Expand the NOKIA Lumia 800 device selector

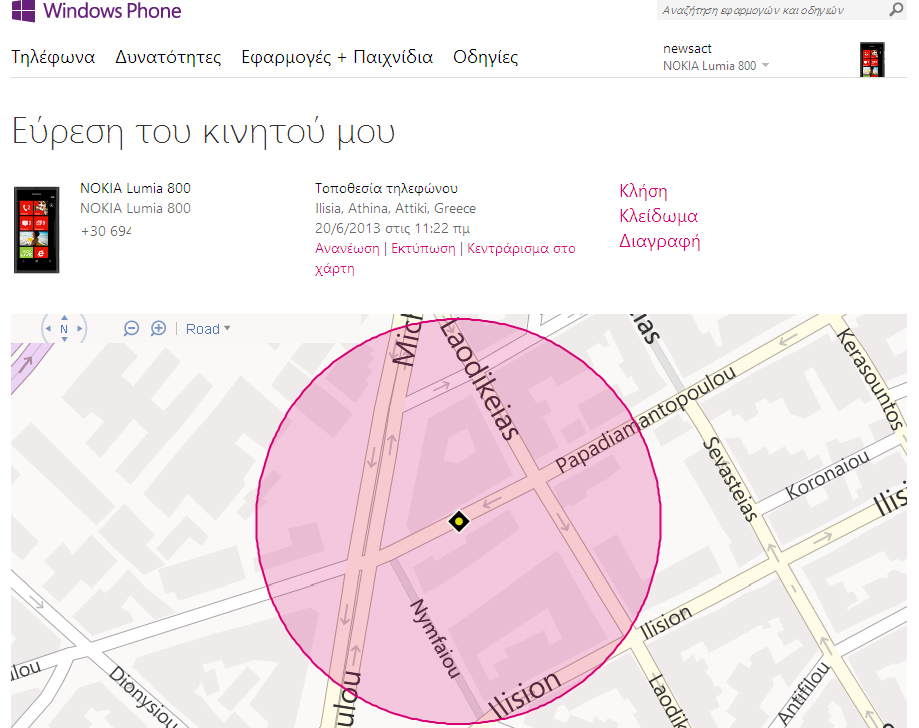pyautogui.click(x=716, y=66)
